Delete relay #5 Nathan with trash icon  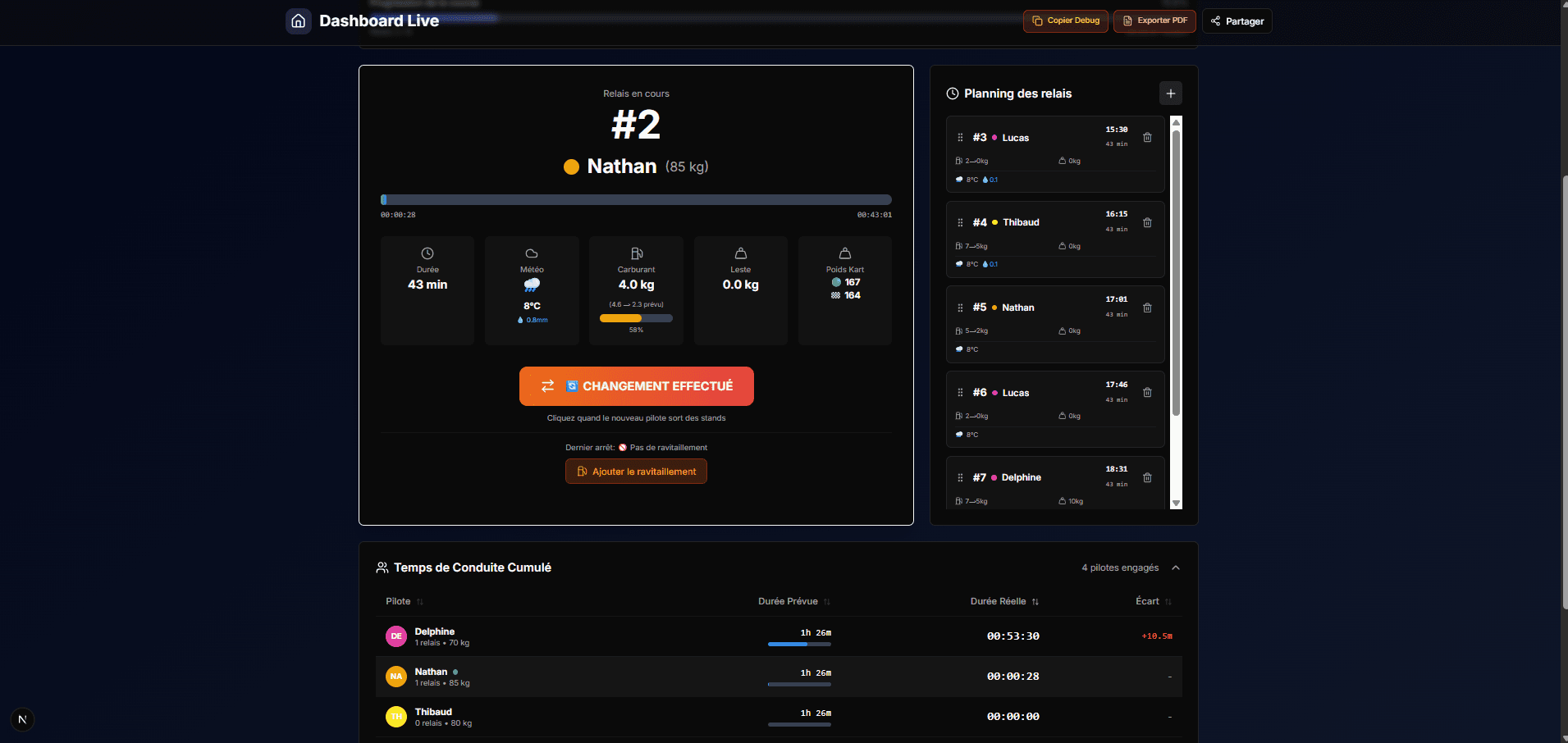pyautogui.click(x=1147, y=308)
